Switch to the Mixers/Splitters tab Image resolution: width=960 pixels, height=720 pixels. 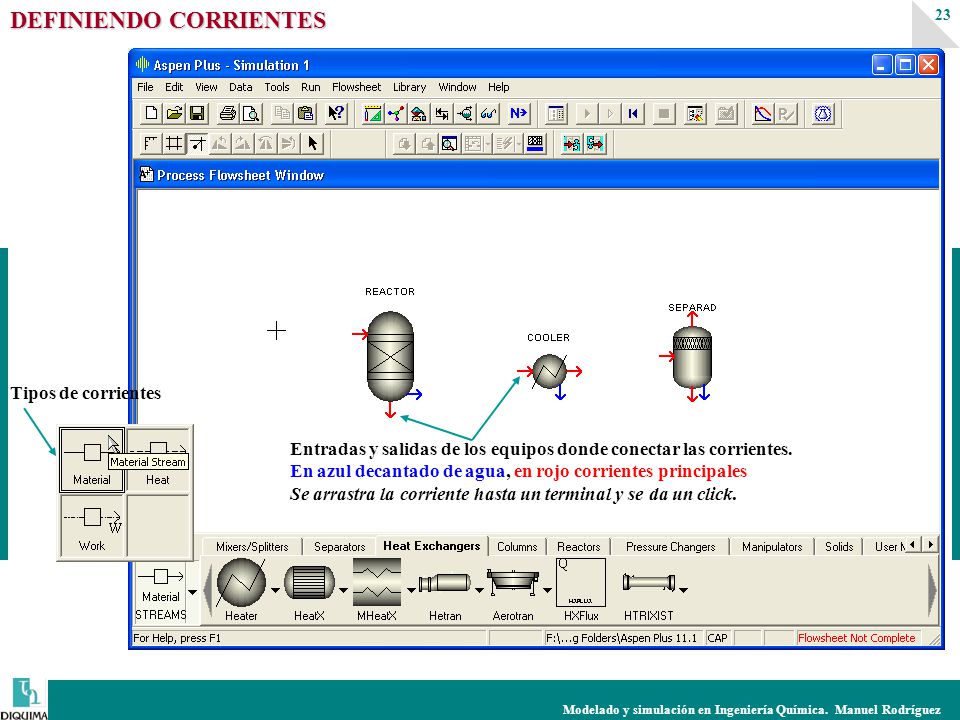252,547
